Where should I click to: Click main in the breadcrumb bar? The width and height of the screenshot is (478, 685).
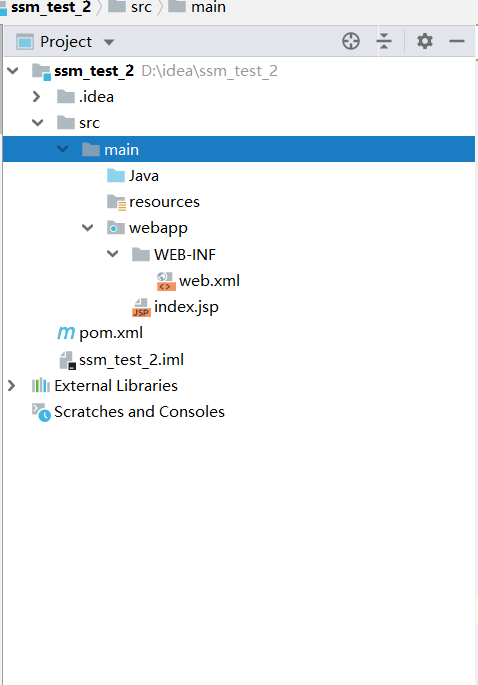coord(208,7)
